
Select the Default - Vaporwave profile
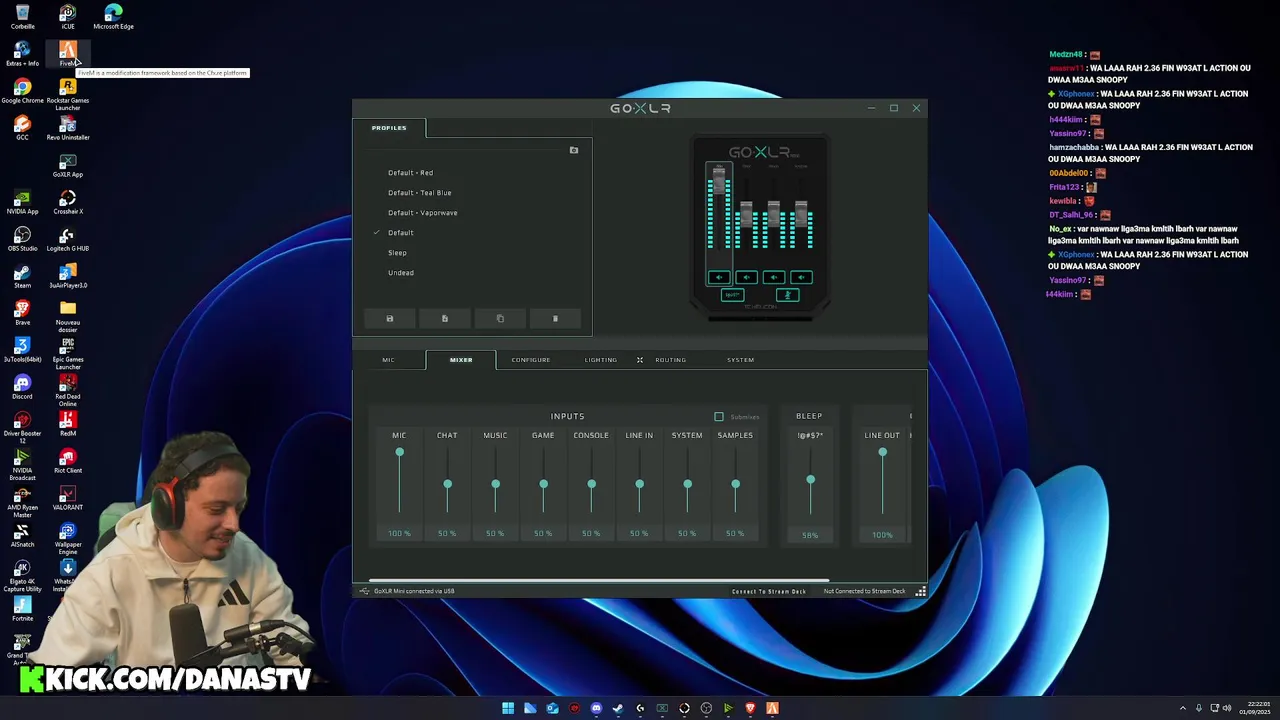[423, 213]
